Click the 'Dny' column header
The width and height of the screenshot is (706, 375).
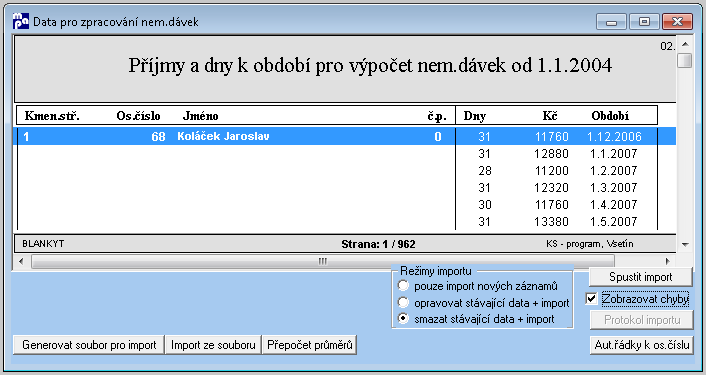coord(475,116)
